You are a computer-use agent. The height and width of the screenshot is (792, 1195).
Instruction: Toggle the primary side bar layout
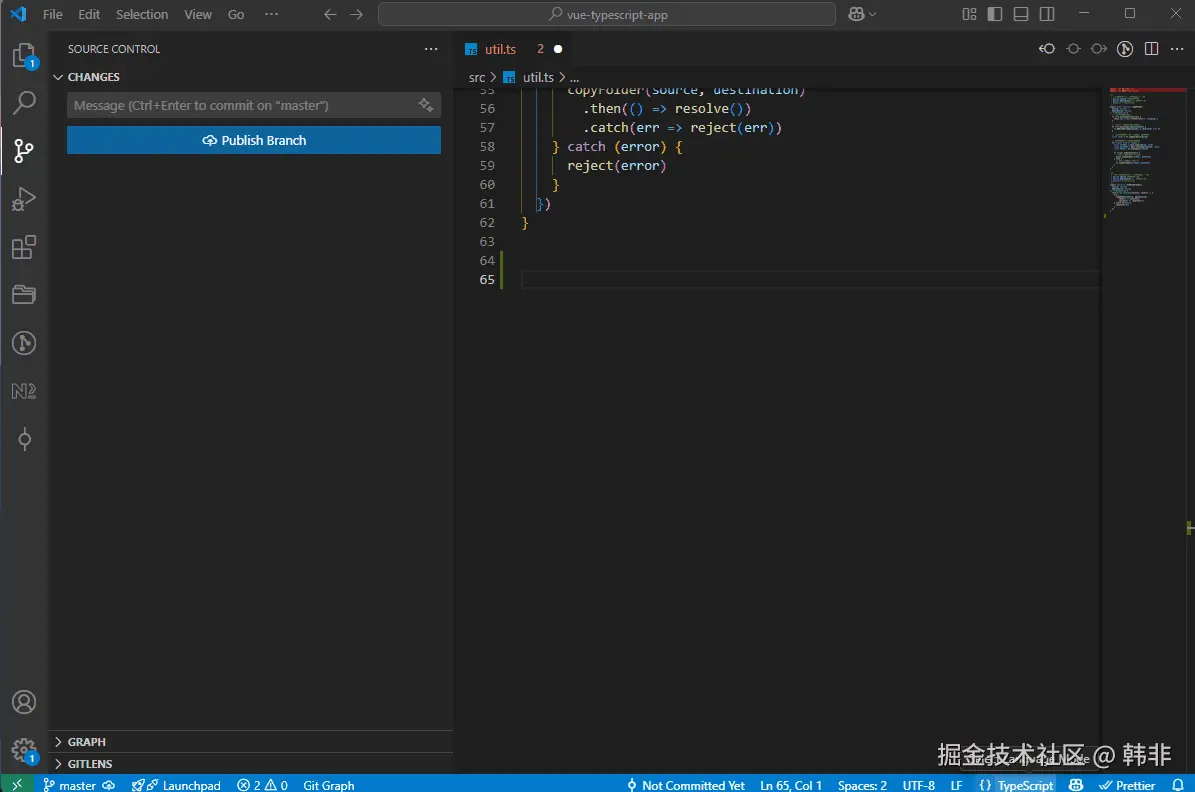coord(994,14)
